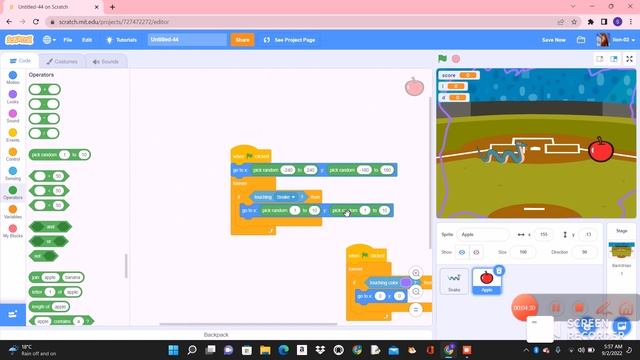Edit the sprite Size field
640x360 pixels.
523,252
